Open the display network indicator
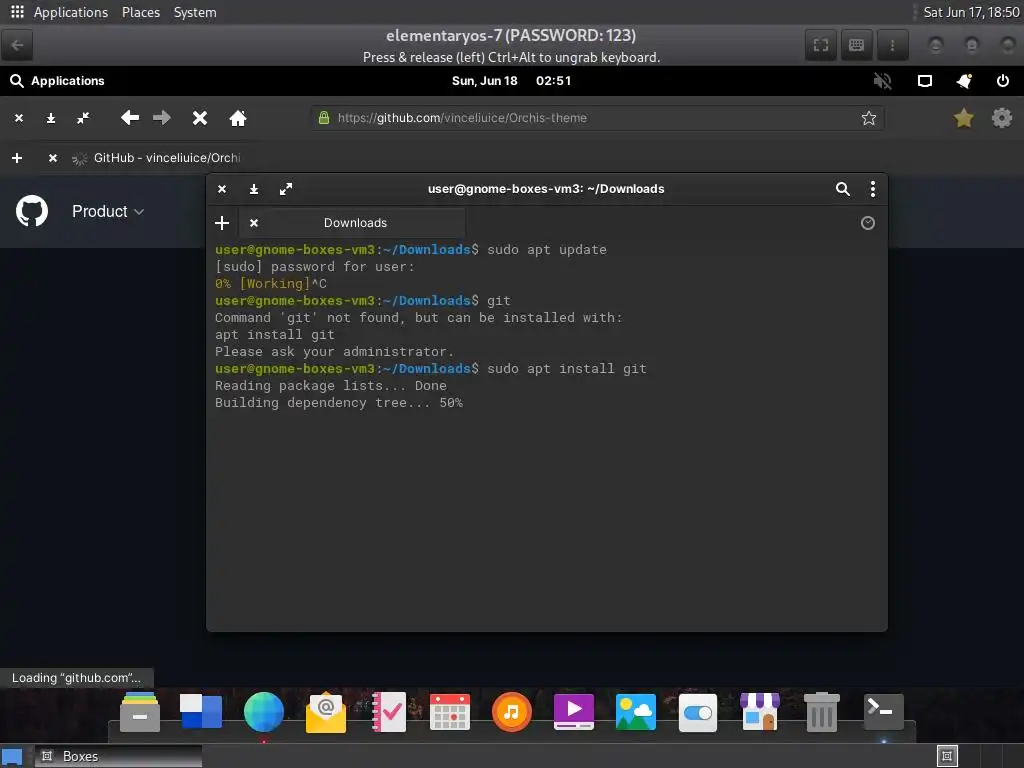 925,81
